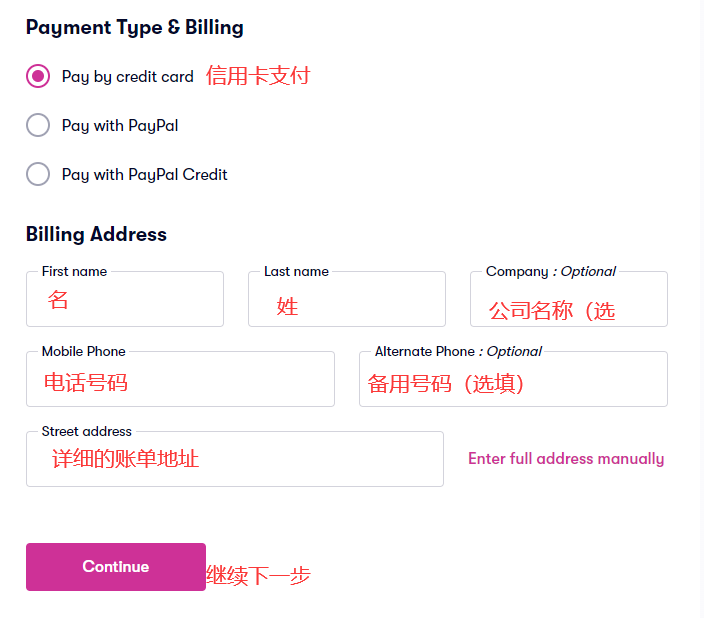The width and height of the screenshot is (704, 618).
Task: Click the "First name" floating field label
Action: 74,271
